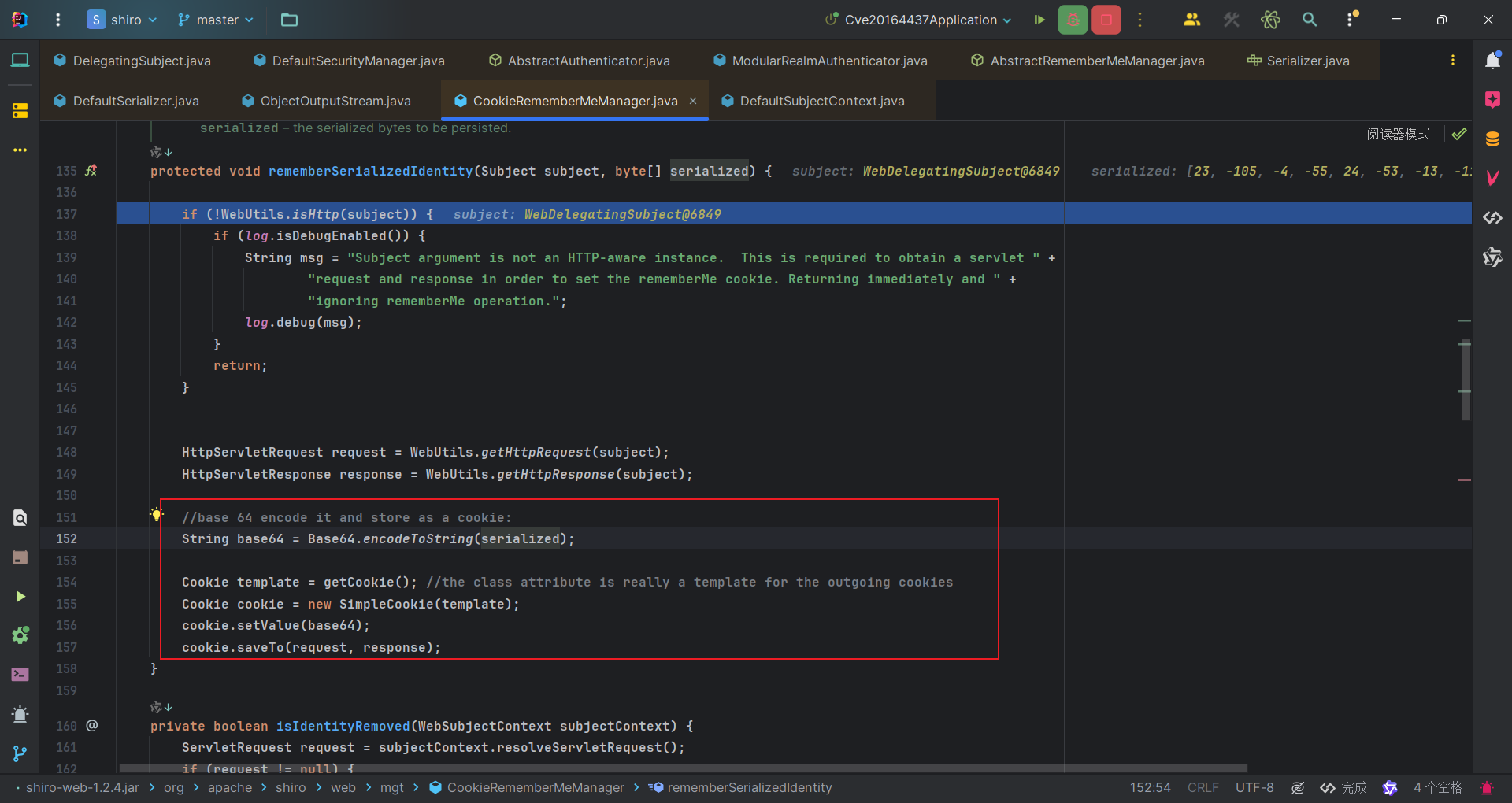Click the horizontal editor scrollbar
The height and width of the screenshot is (803, 1512).
point(683,768)
